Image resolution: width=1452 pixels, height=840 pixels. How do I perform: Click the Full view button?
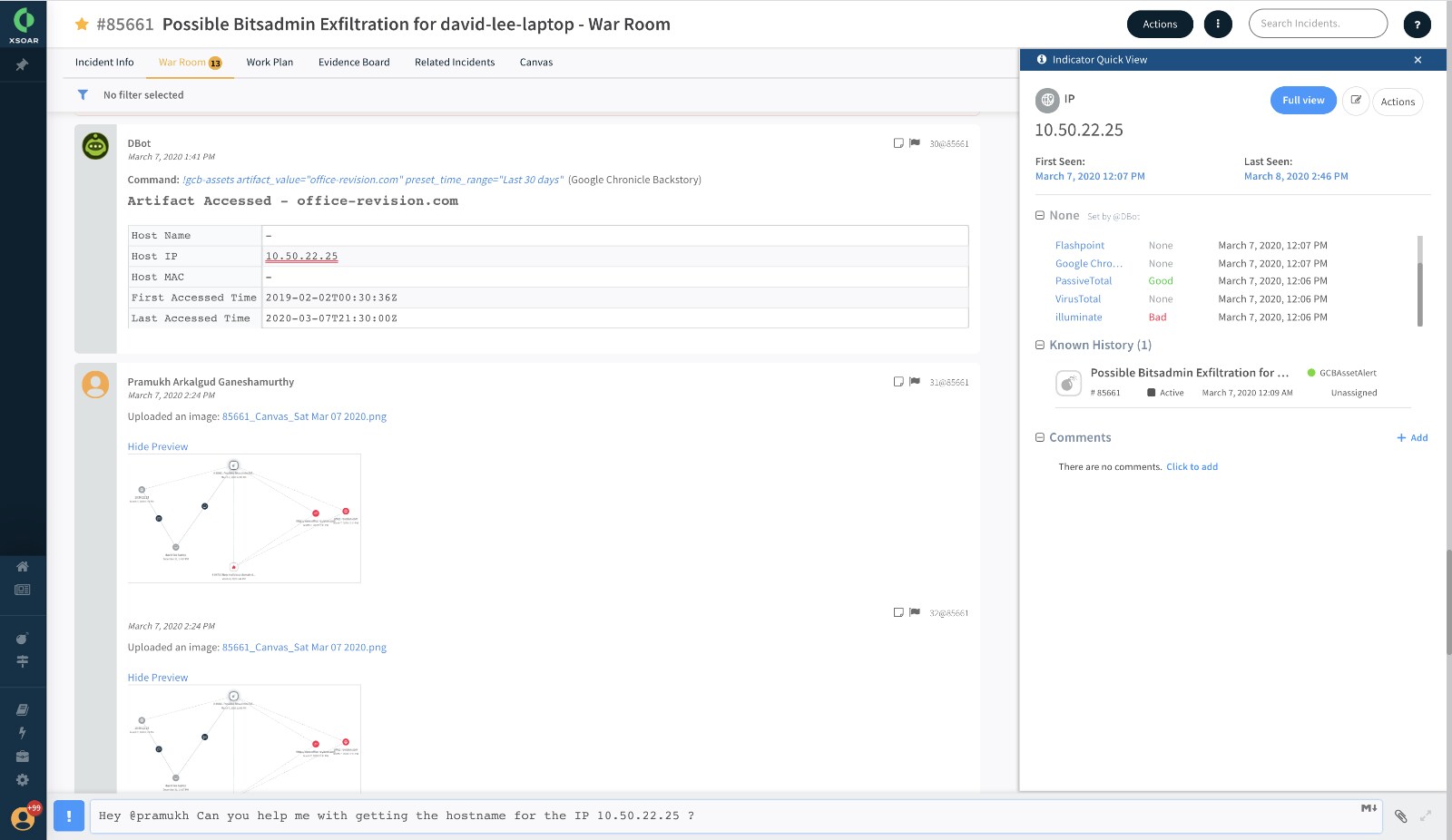[1302, 101]
